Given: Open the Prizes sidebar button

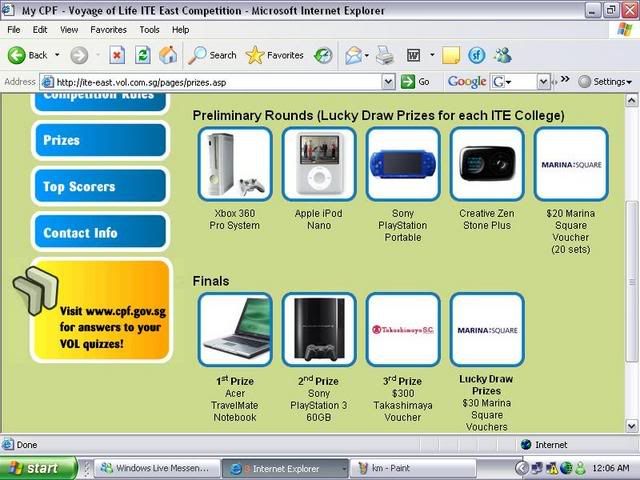Looking at the screenshot, I should pyautogui.click(x=100, y=140).
